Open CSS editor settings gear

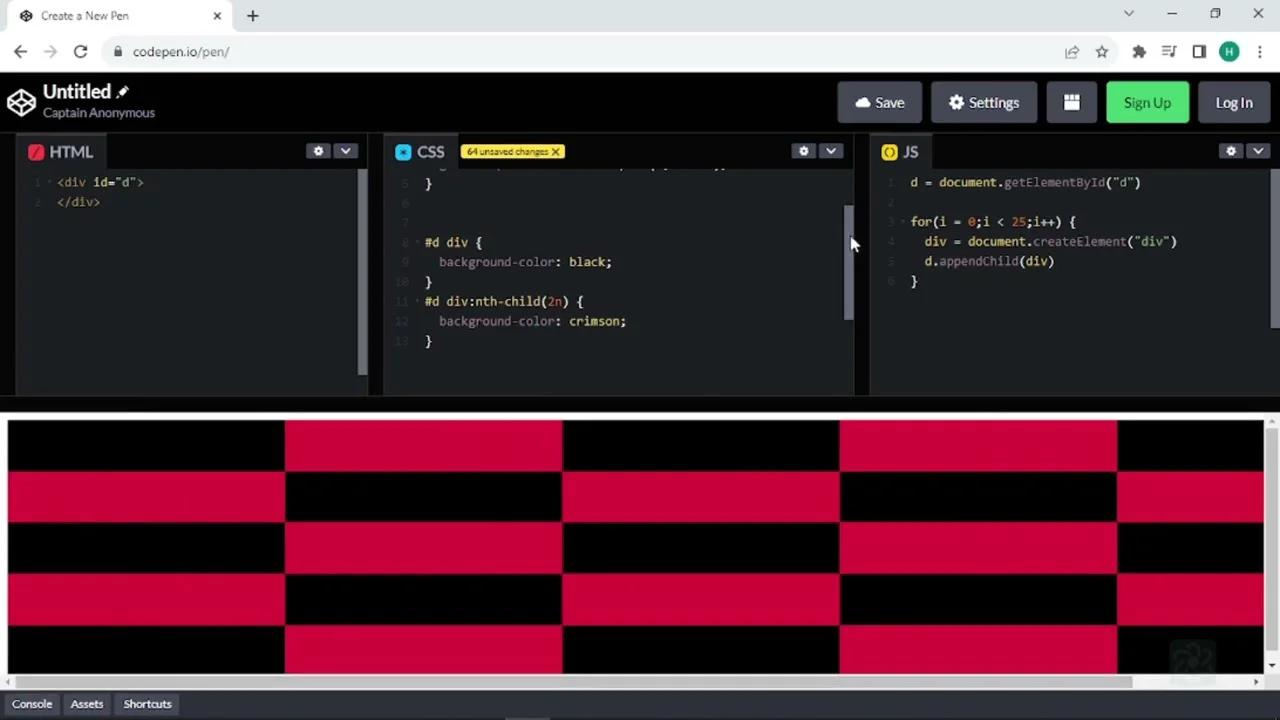tap(804, 151)
